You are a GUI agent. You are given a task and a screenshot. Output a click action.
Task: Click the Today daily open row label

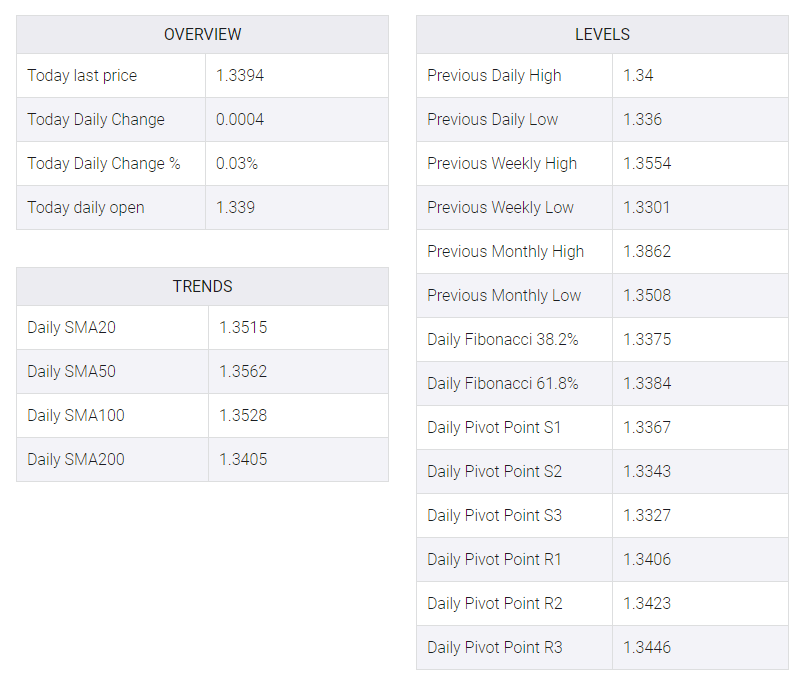86,208
